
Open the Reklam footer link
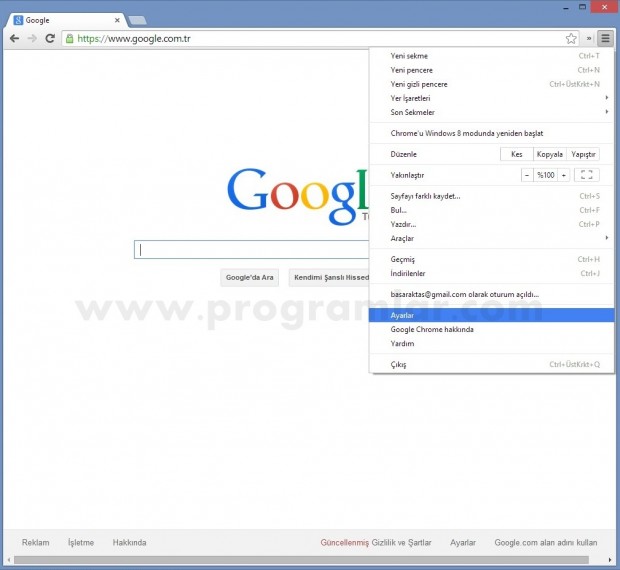click(36, 542)
